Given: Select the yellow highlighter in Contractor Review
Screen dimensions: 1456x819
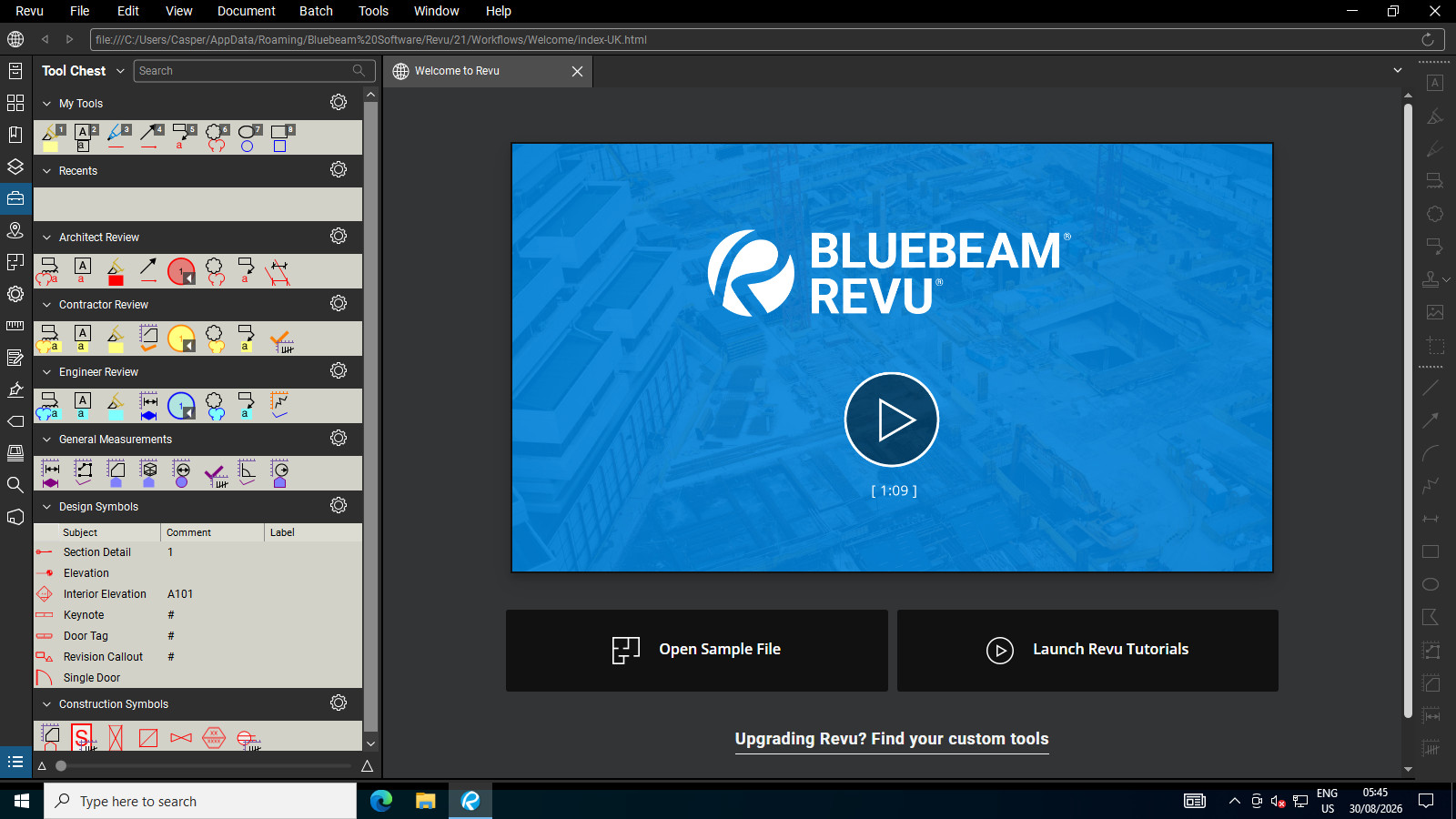Looking at the screenshot, I should 116,339.
